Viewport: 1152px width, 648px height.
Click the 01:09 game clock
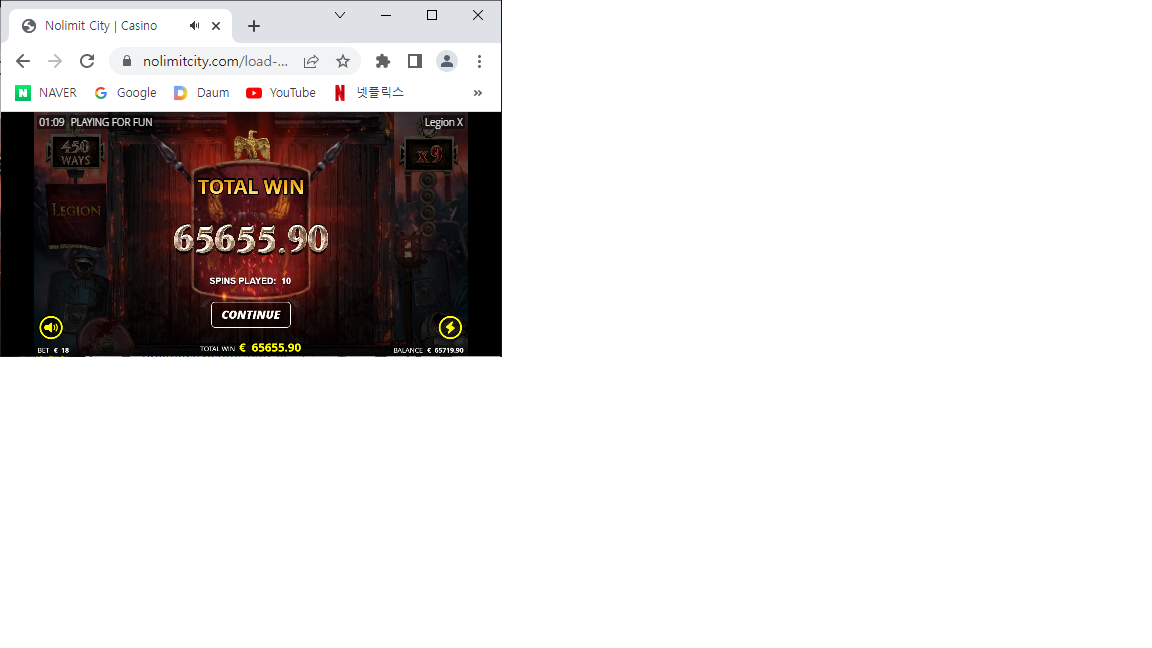click(51, 122)
